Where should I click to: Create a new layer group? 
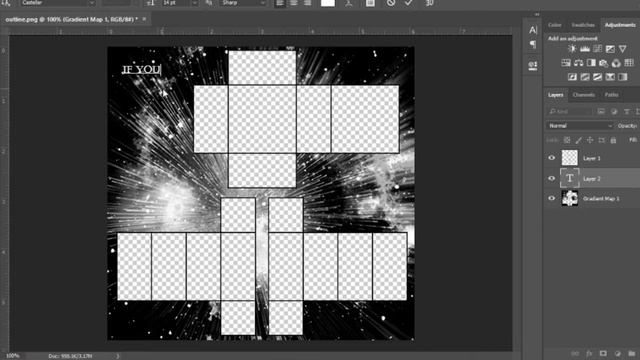coord(632,353)
